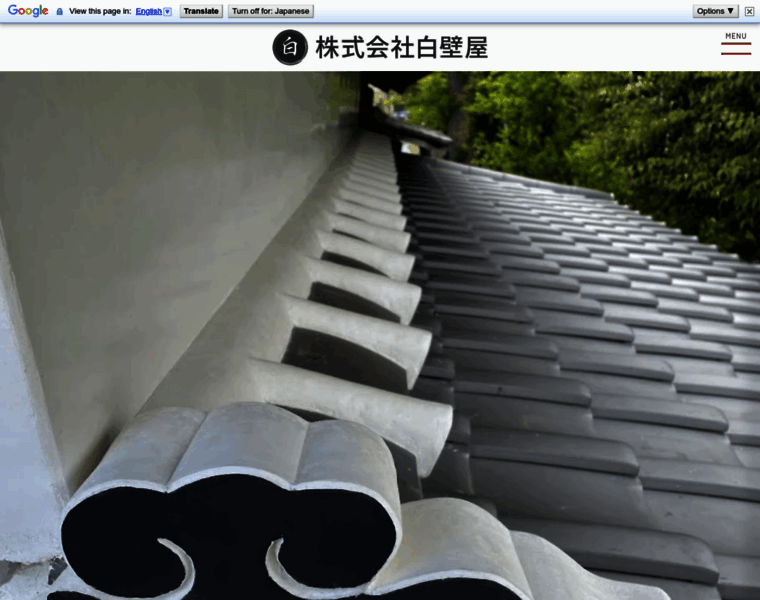Click the 株式会社白壁屋 site title
Image resolution: width=760 pixels, height=600 pixels.
tap(401, 47)
